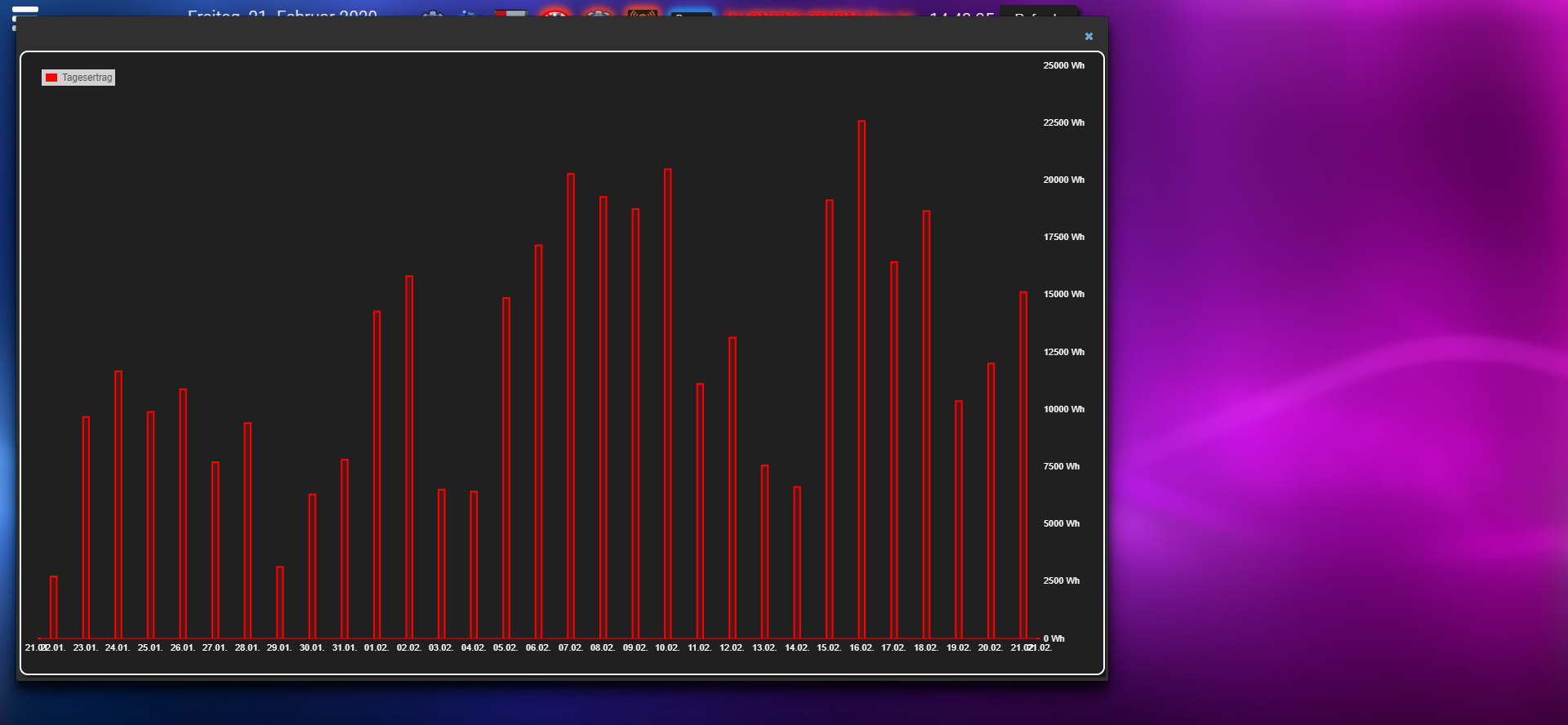1568x725 pixels.
Task: Select the last bar for 21.02.
Action: point(1023,465)
